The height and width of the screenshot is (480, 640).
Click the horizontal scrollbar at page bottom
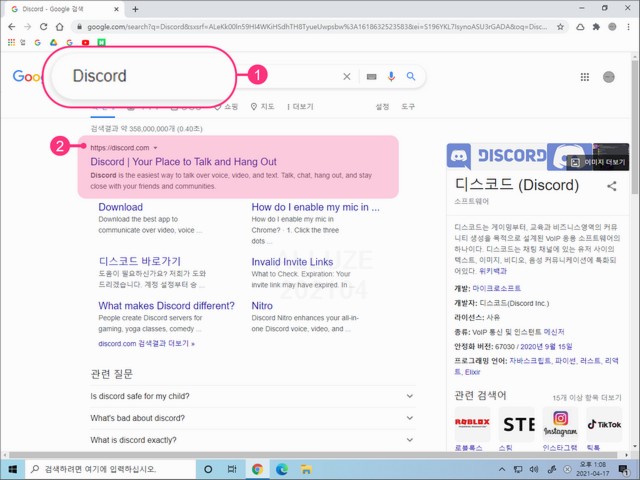313,455
